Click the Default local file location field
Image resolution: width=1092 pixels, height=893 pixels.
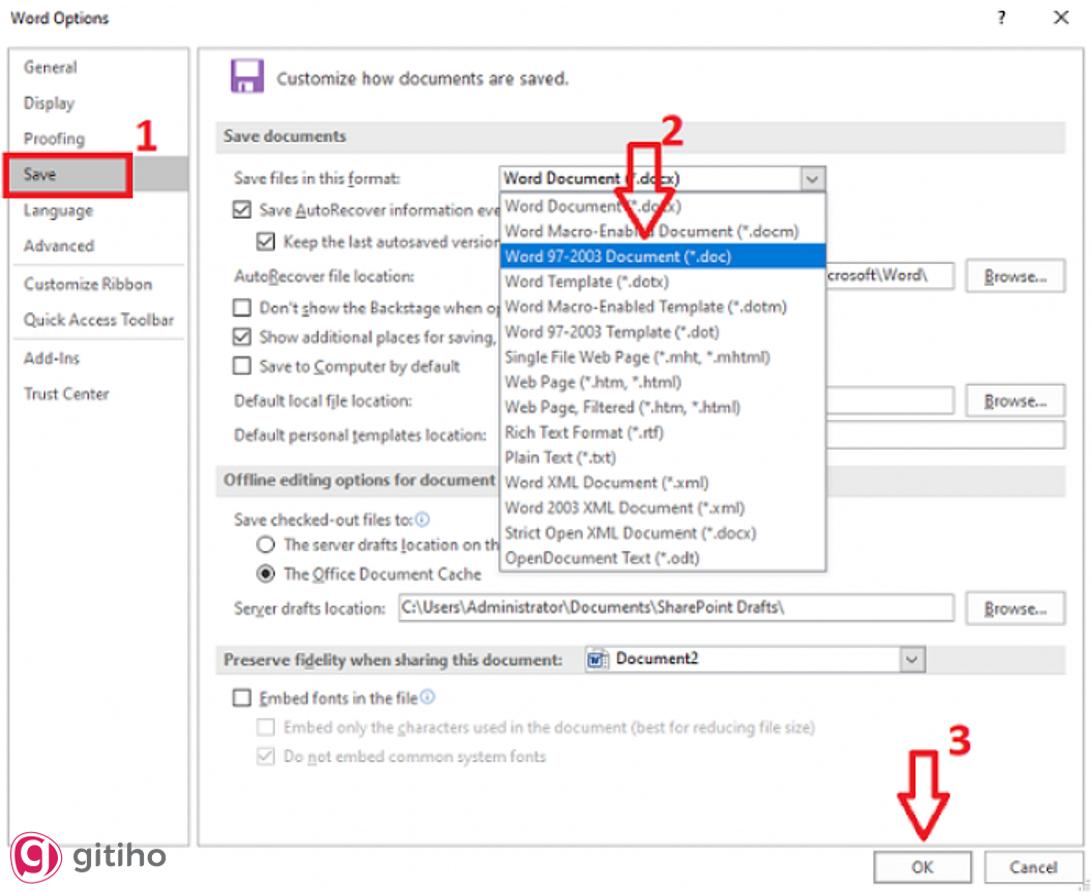[x=889, y=401]
